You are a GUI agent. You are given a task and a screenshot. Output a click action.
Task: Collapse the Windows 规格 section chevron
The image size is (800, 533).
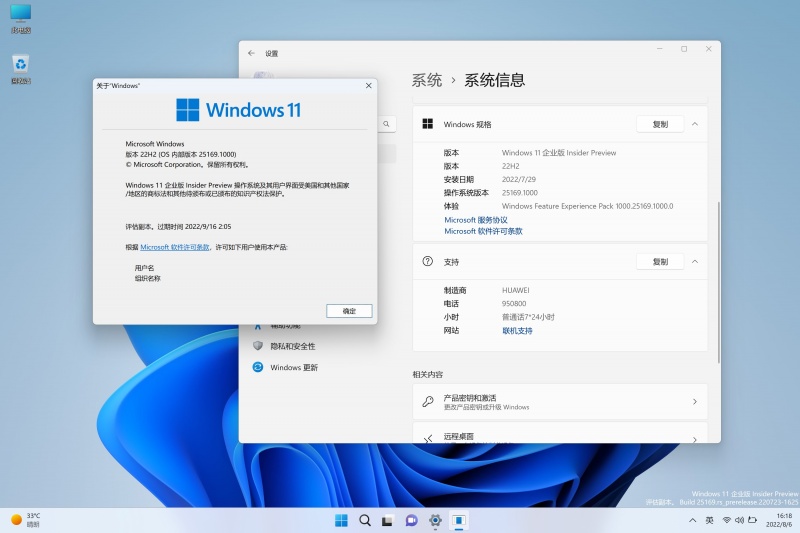coord(695,124)
